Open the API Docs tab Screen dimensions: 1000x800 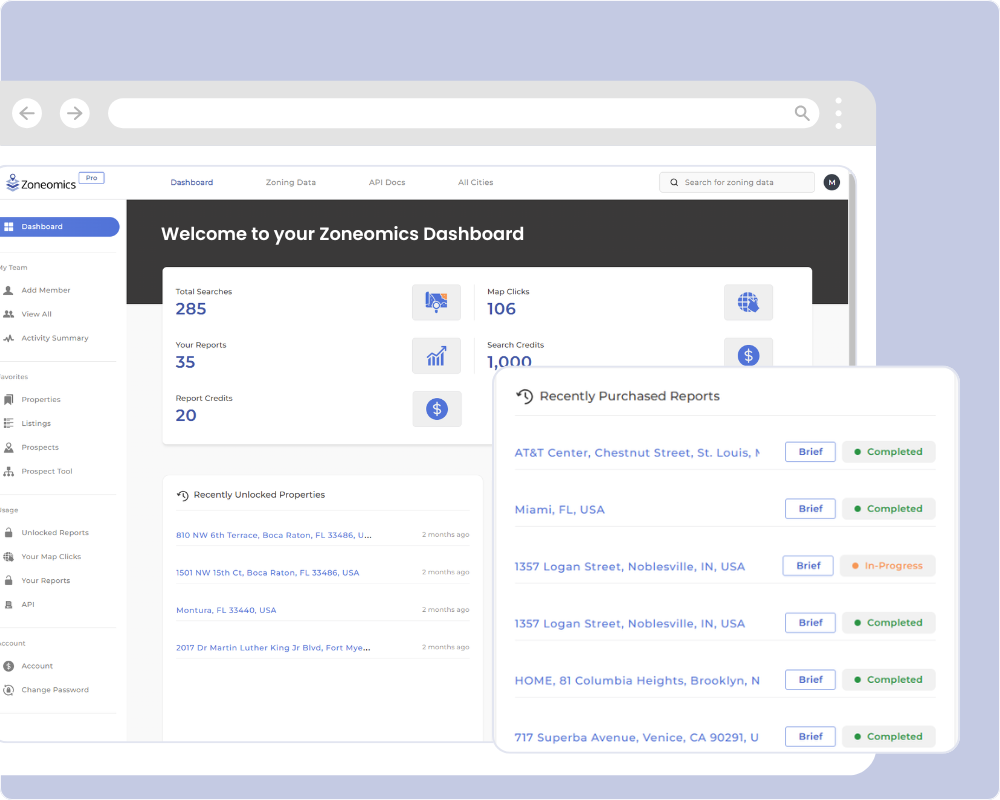(386, 182)
